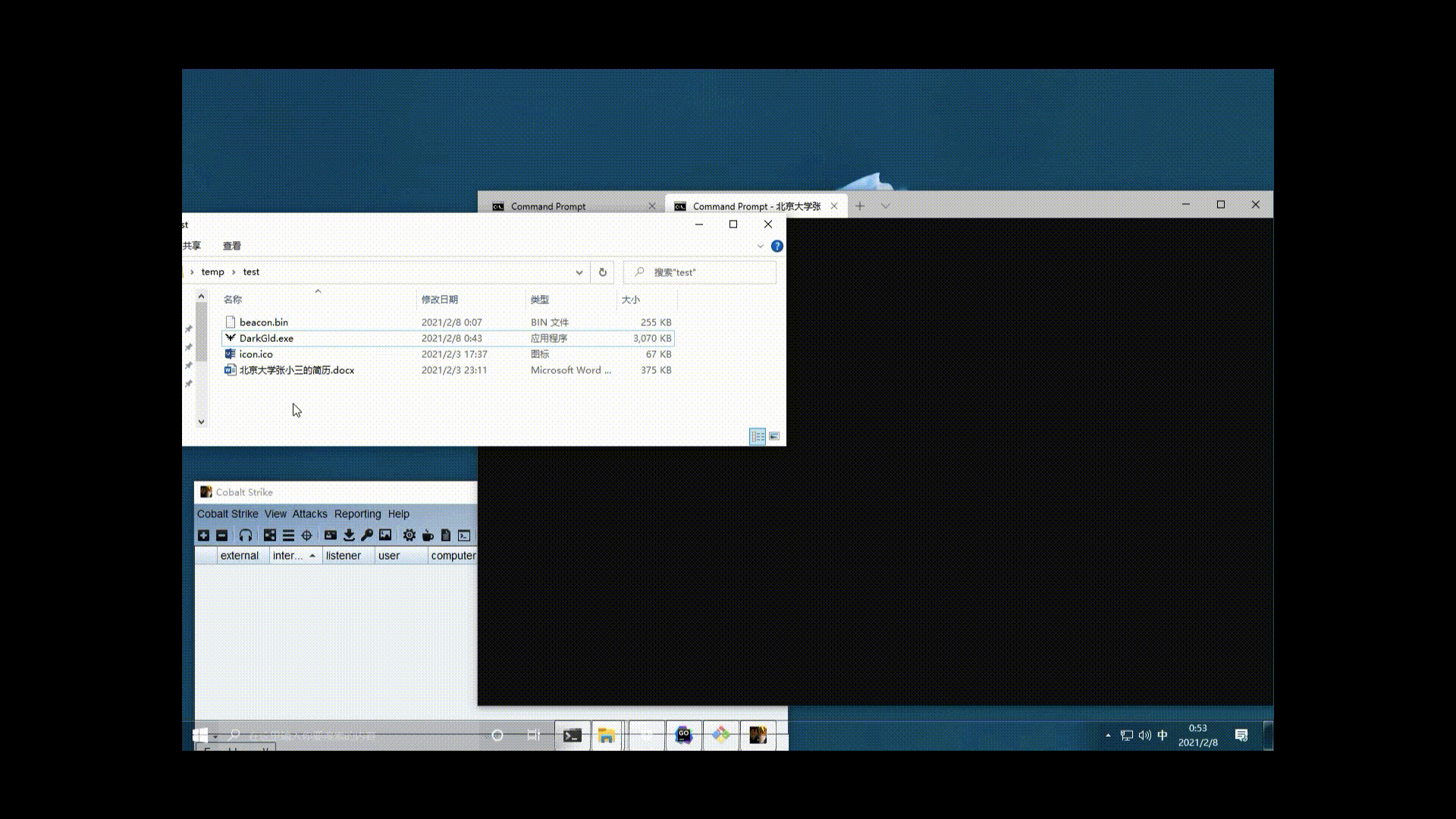Select the DarkGld.exe file
The width and height of the screenshot is (1456, 819).
click(x=266, y=338)
